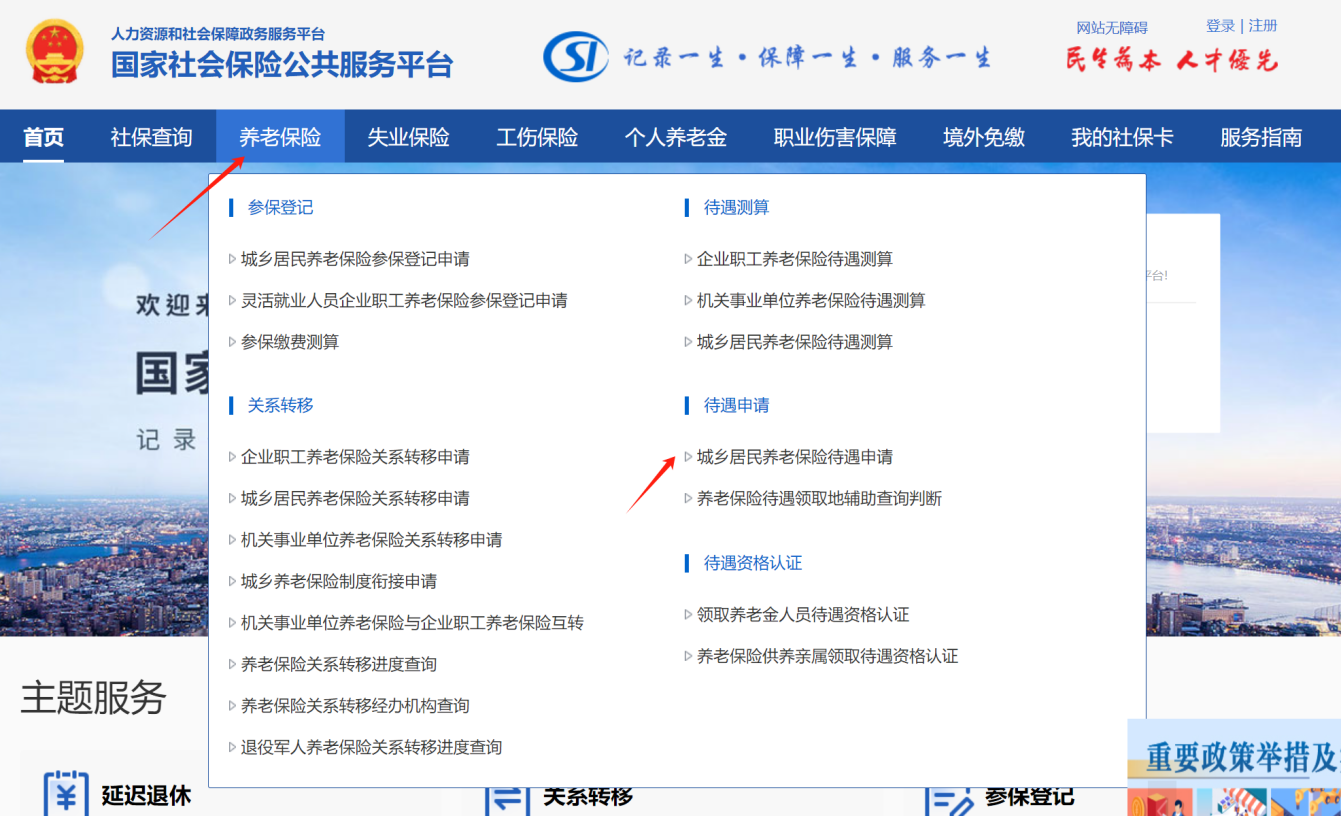Click the 注册 link

(1260, 25)
